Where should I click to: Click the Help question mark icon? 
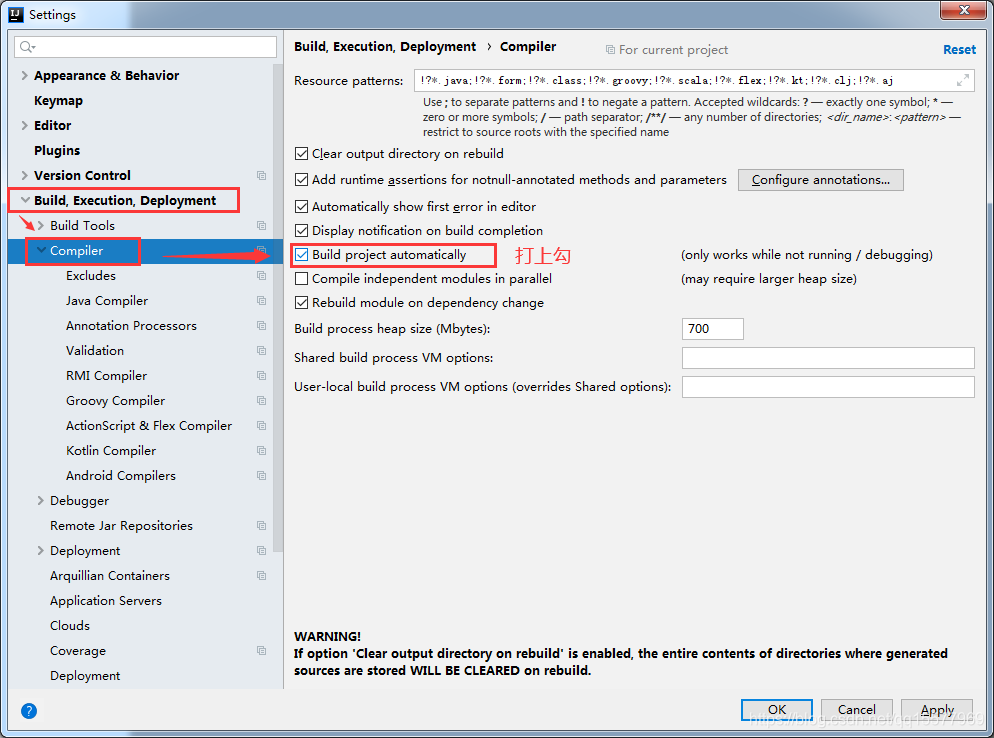[28, 711]
